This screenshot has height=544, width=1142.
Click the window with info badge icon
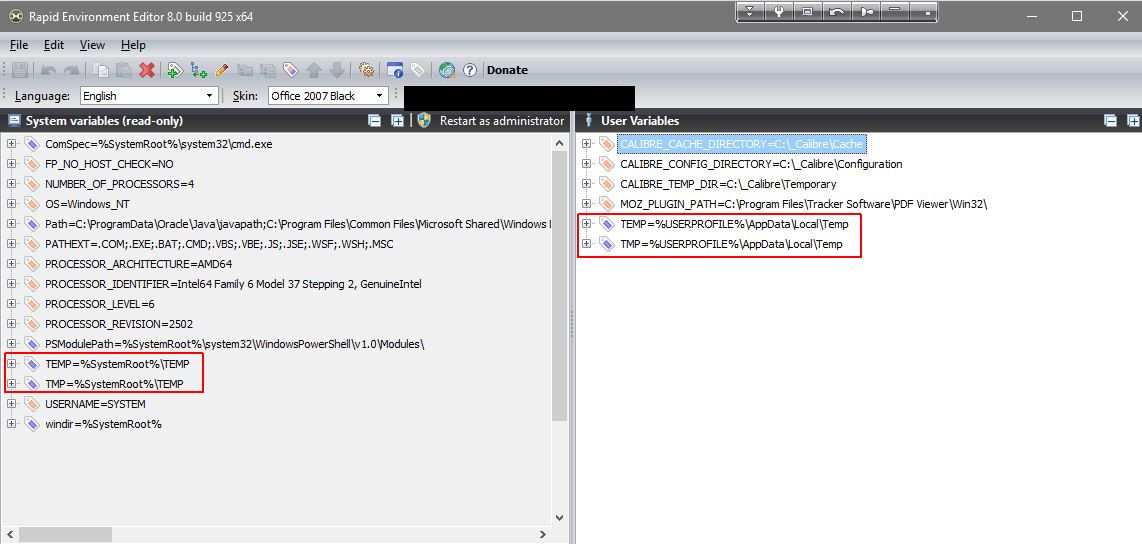pos(395,70)
